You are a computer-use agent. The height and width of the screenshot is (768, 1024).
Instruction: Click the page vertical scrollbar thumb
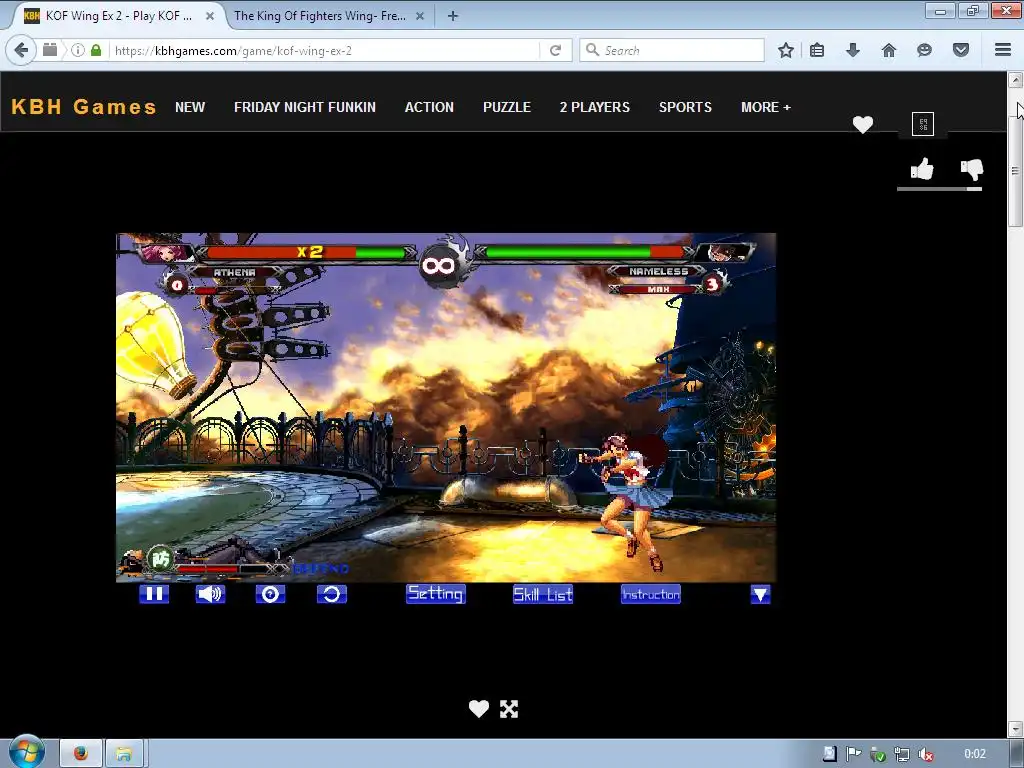1015,170
